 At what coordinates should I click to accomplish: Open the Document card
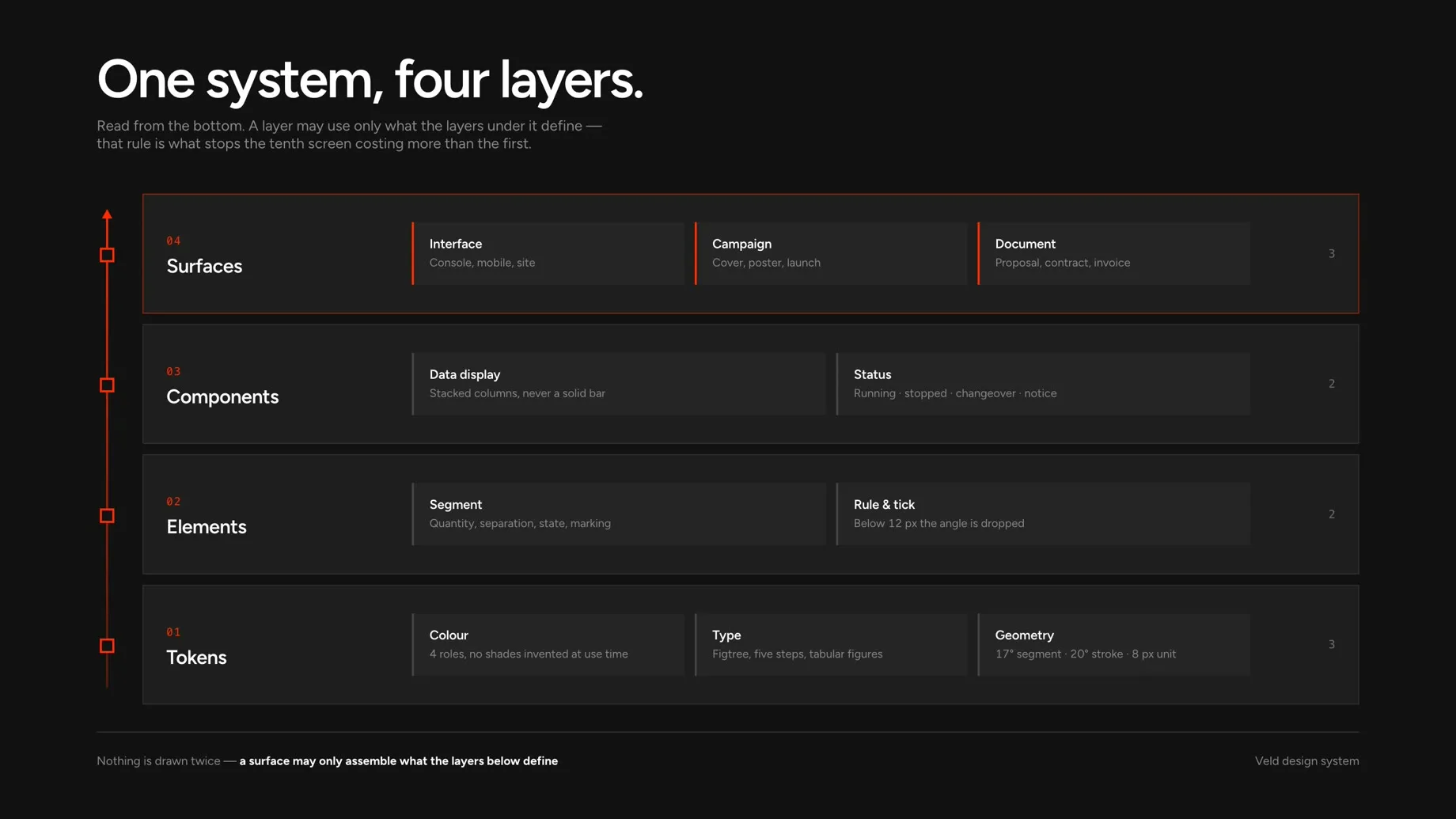click(1114, 253)
